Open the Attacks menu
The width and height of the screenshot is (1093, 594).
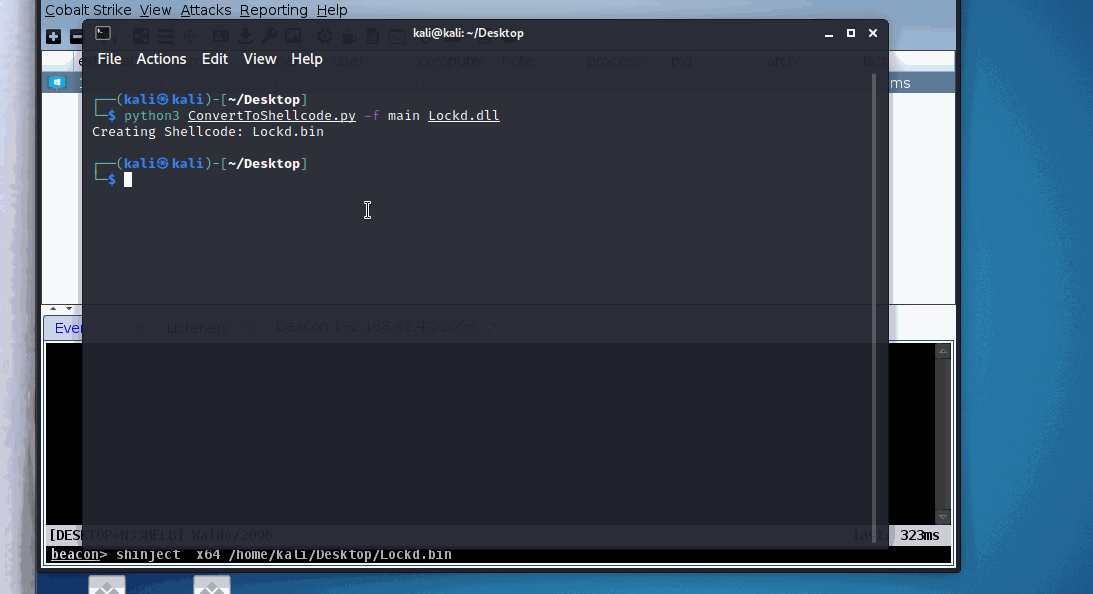click(206, 10)
